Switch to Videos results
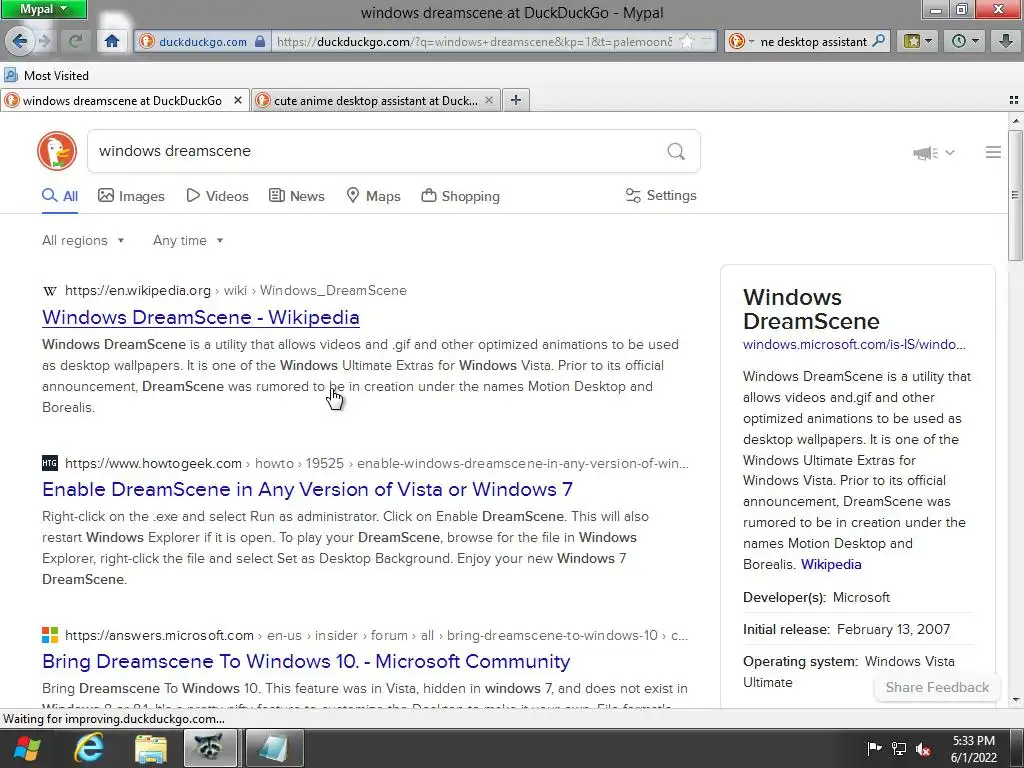 (217, 196)
